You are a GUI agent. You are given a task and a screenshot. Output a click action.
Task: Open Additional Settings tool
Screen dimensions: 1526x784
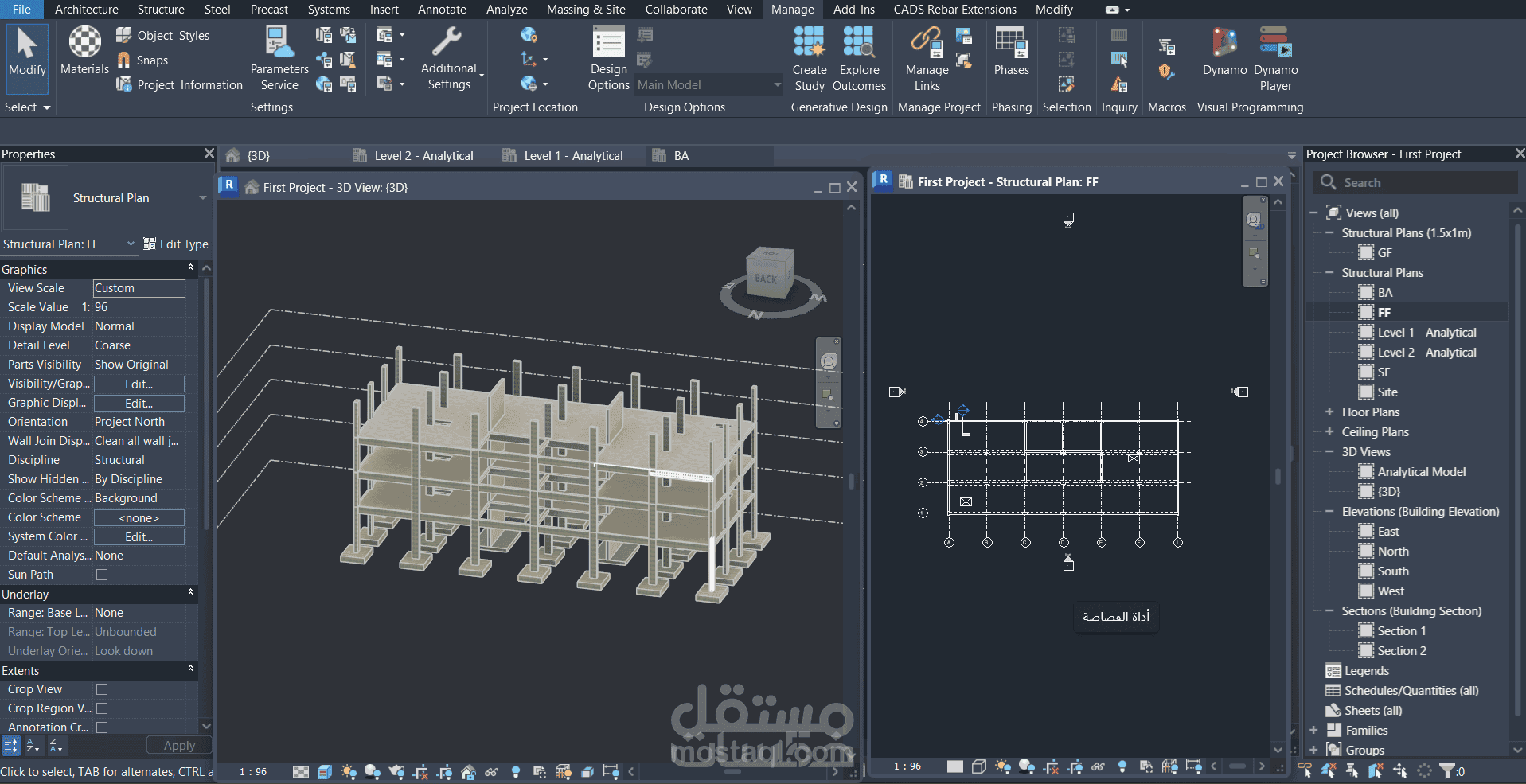click(449, 59)
